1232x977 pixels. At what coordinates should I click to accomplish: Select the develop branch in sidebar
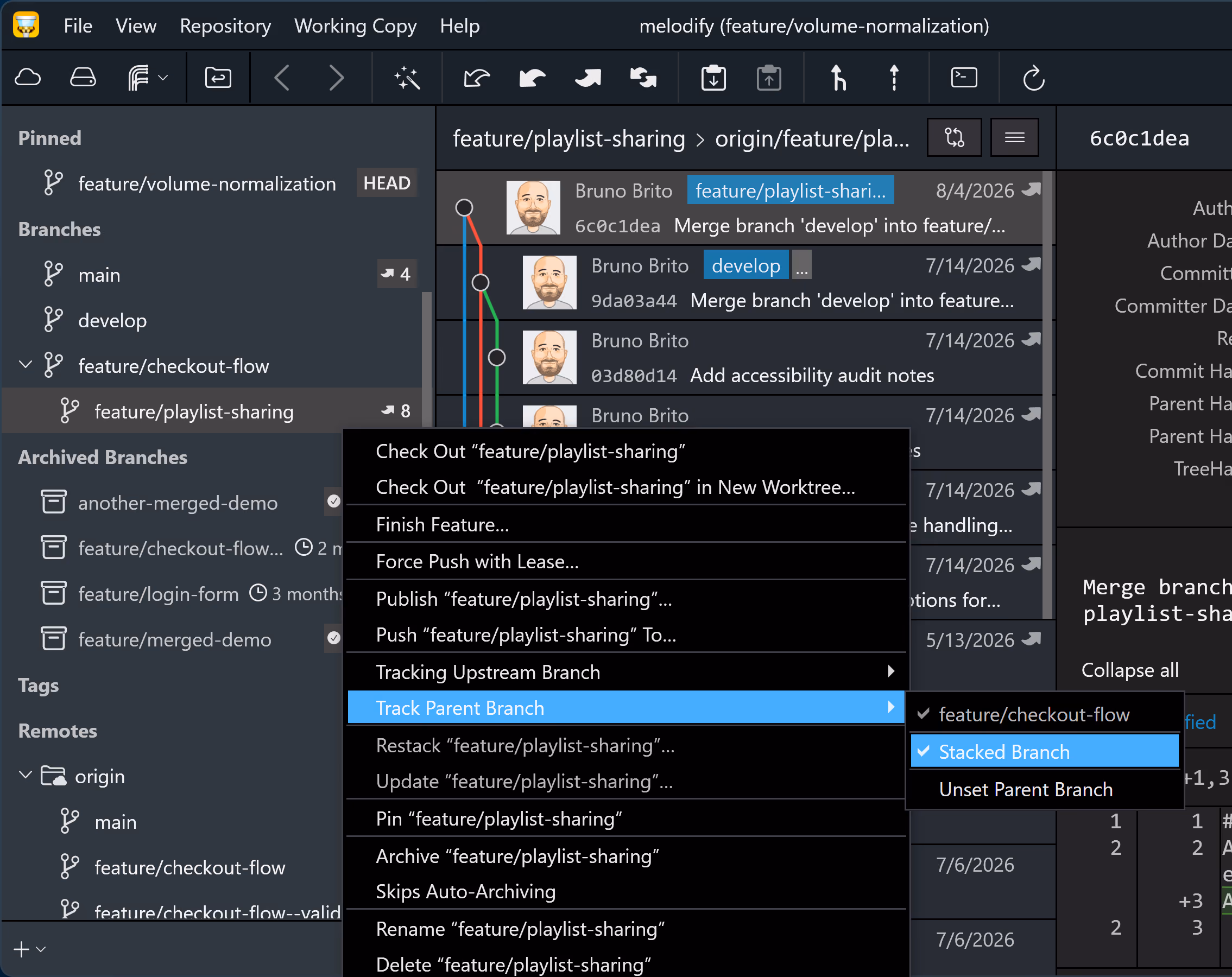pos(212,321)
